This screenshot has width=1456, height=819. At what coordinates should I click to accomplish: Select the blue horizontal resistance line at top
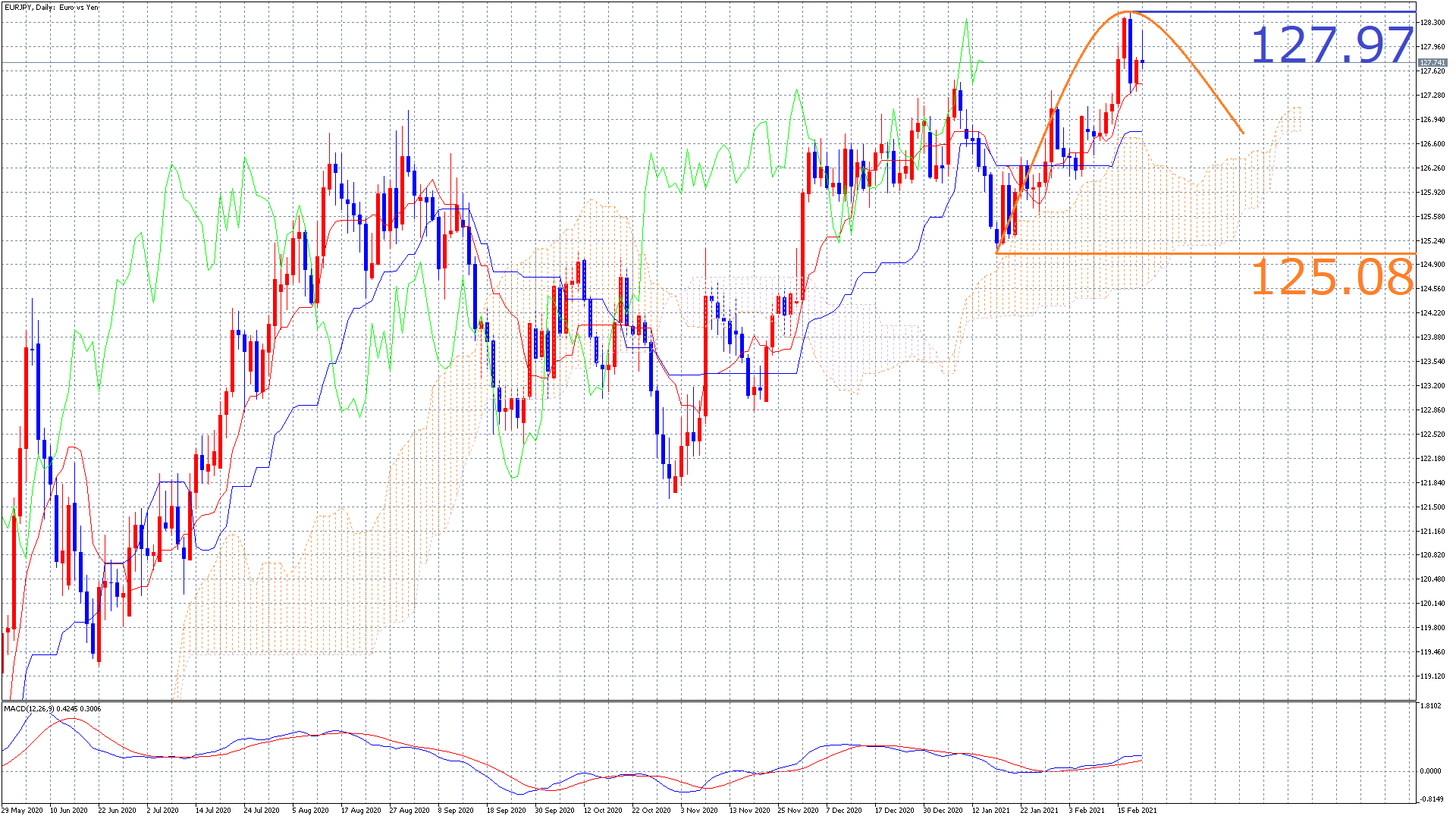pos(1272,11)
